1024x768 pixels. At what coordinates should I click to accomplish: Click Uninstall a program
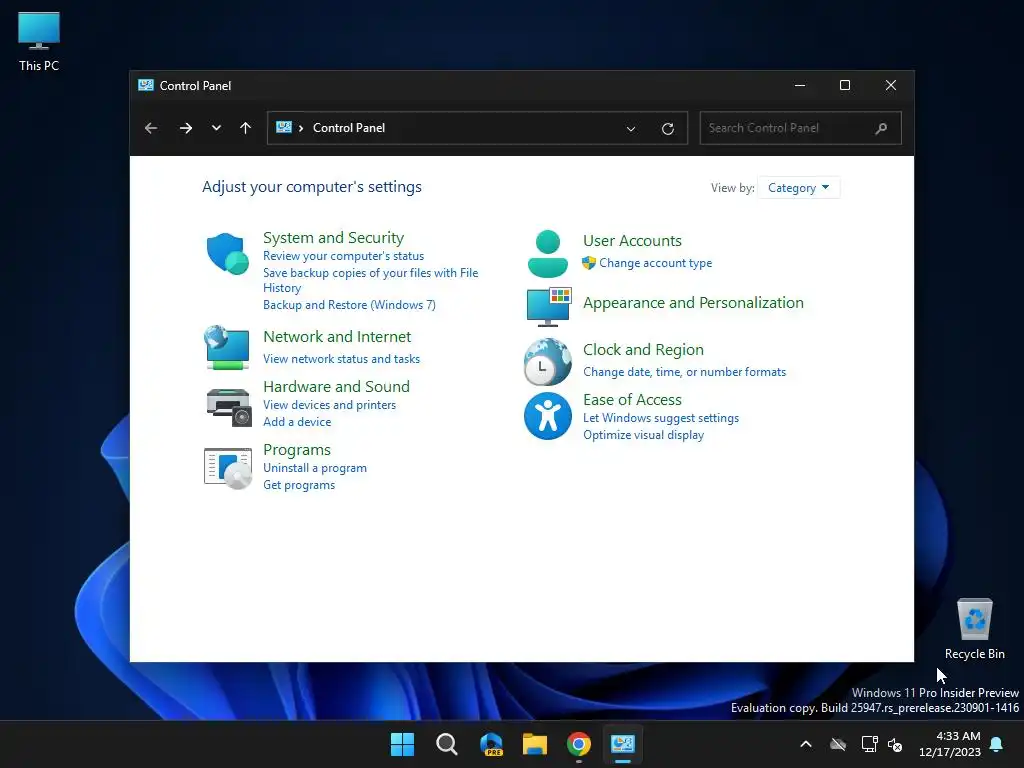(x=315, y=468)
